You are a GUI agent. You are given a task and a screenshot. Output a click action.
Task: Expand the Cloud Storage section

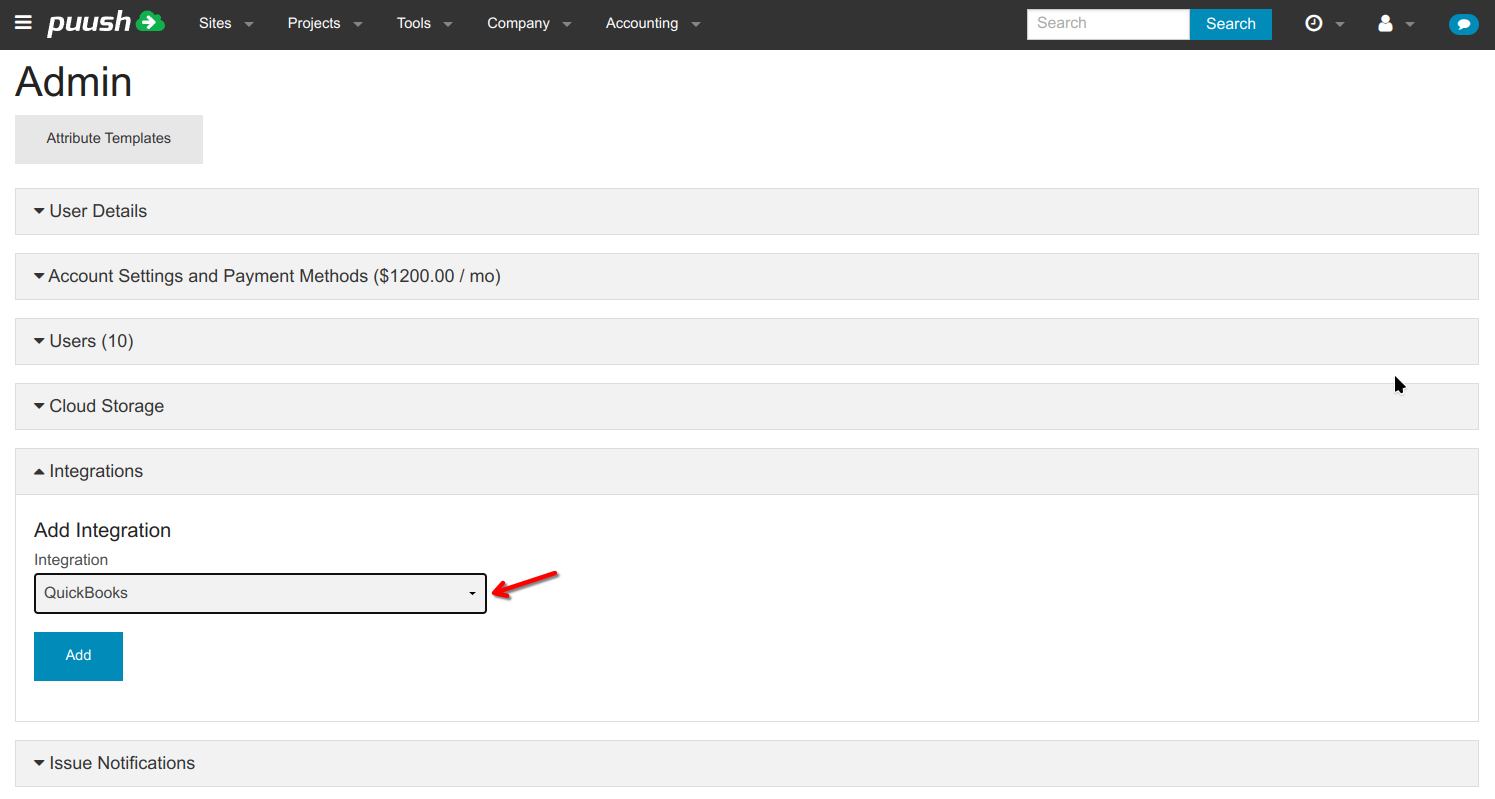[x=106, y=407]
